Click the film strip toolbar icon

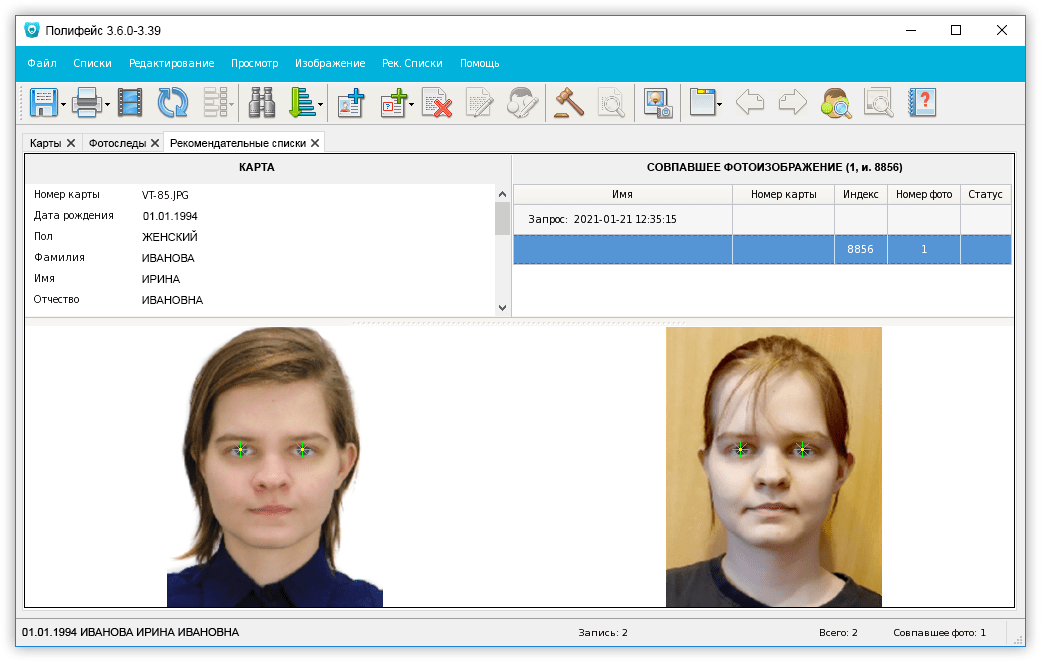[x=130, y=102]
